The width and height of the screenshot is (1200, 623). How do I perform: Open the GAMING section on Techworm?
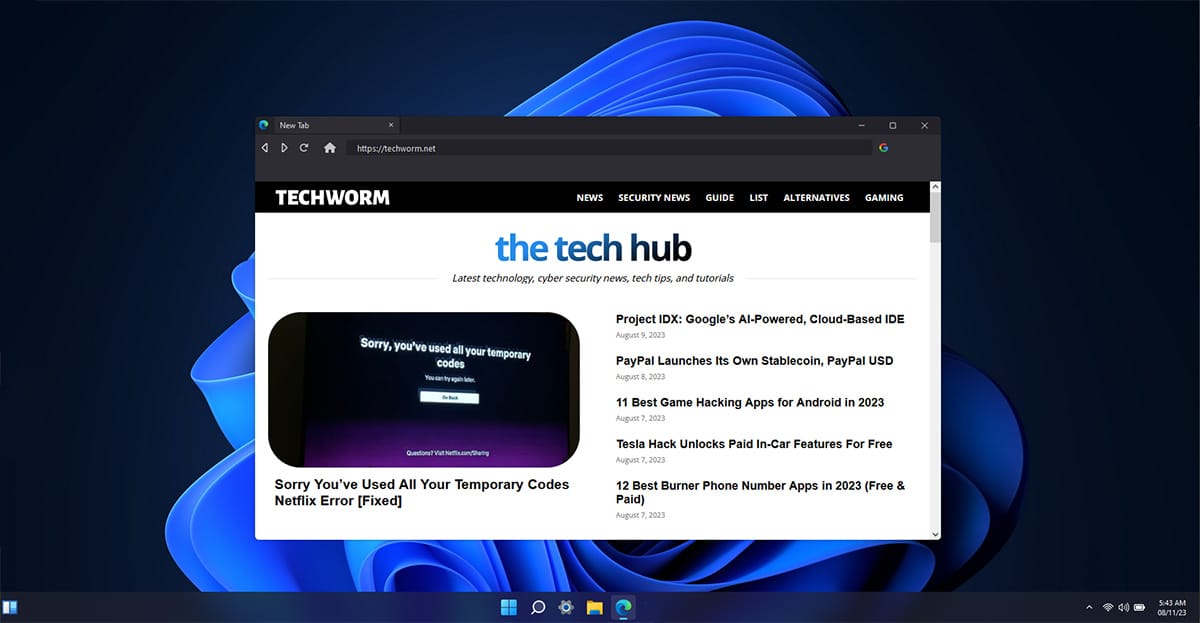tap(884, 197)
